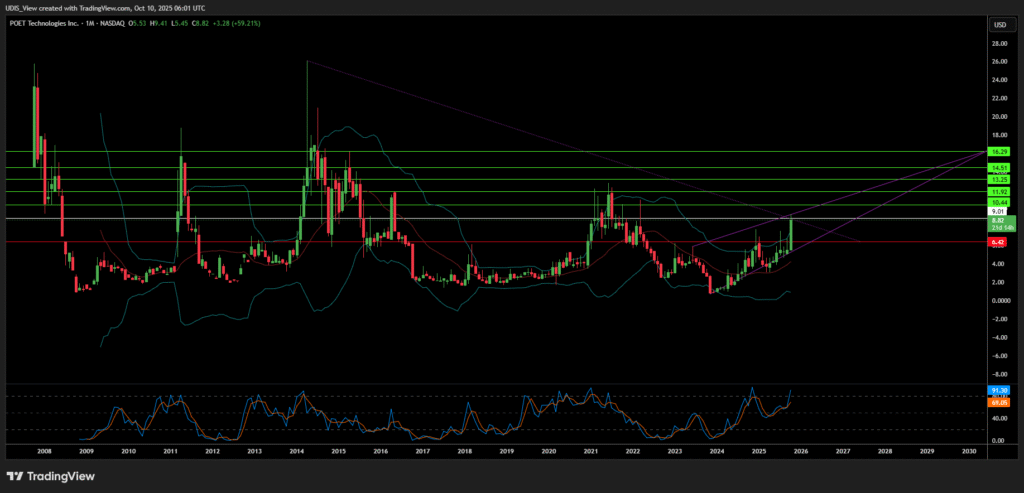The image size is (1024, 493).
Task: Click the latest green monthly candle
Action: pos(790,236)
